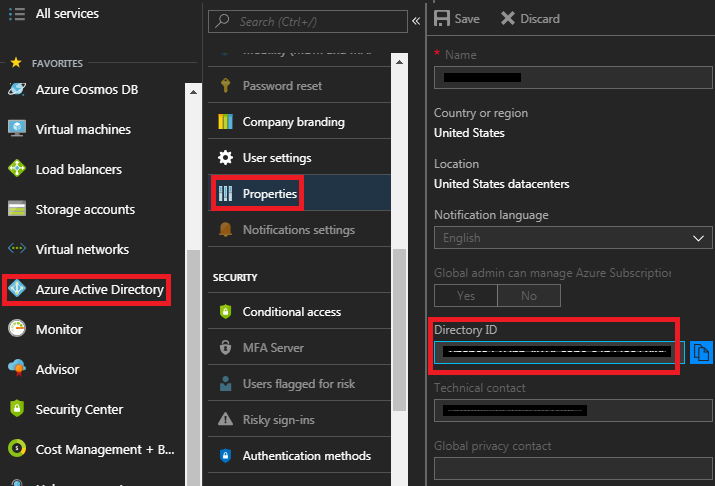Click the Name input field

[573, 78]
